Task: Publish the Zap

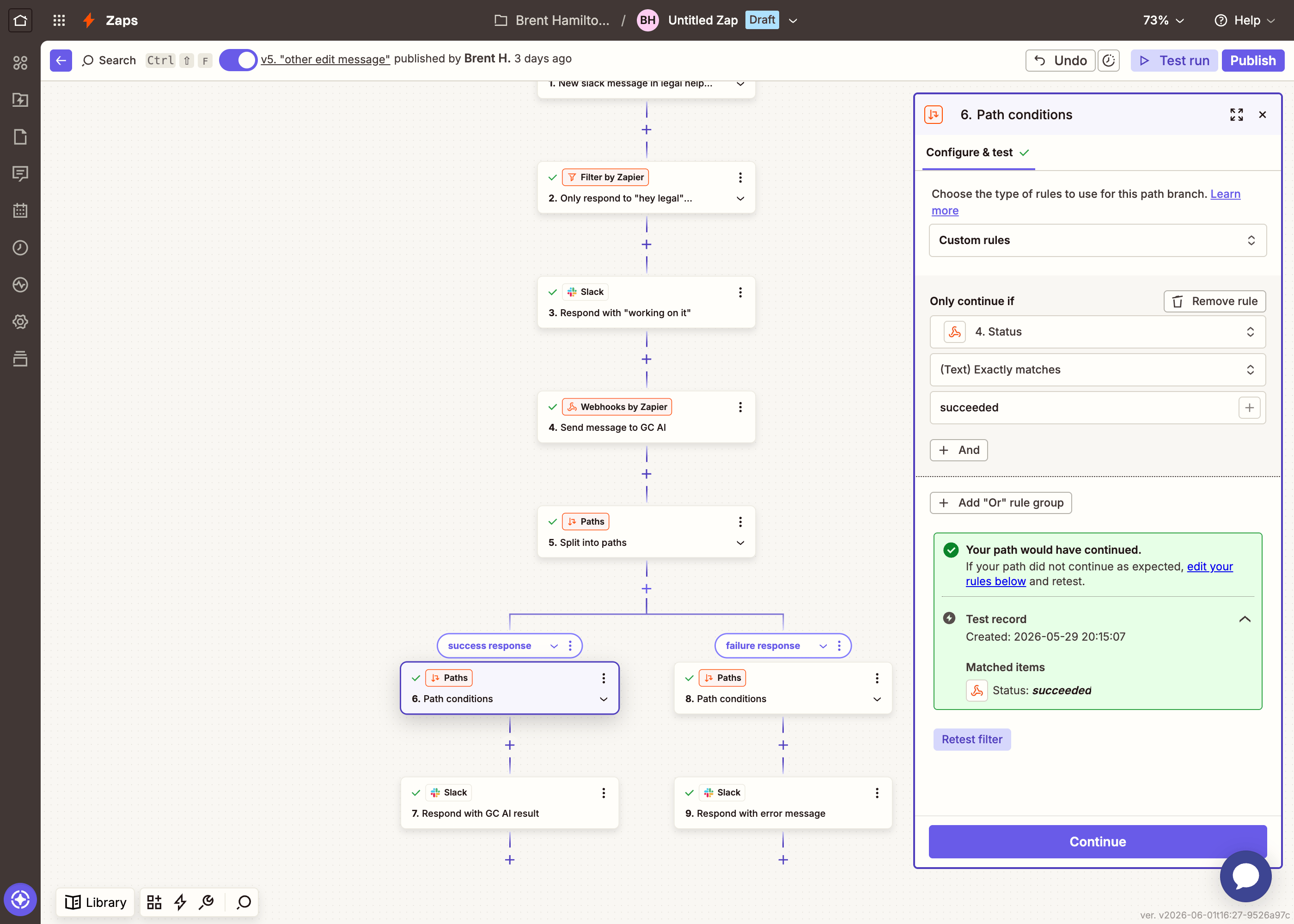Action: (x=1252, y=60)
